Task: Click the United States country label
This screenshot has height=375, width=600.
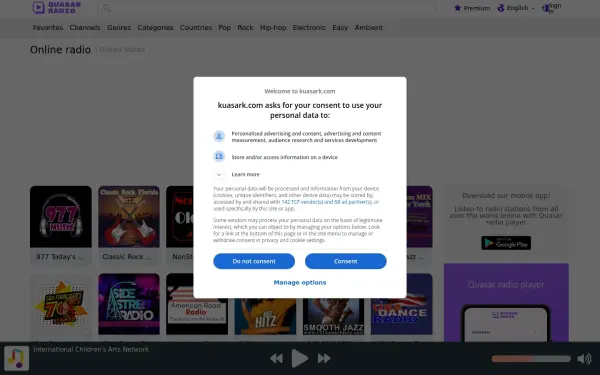Action: 122,50
